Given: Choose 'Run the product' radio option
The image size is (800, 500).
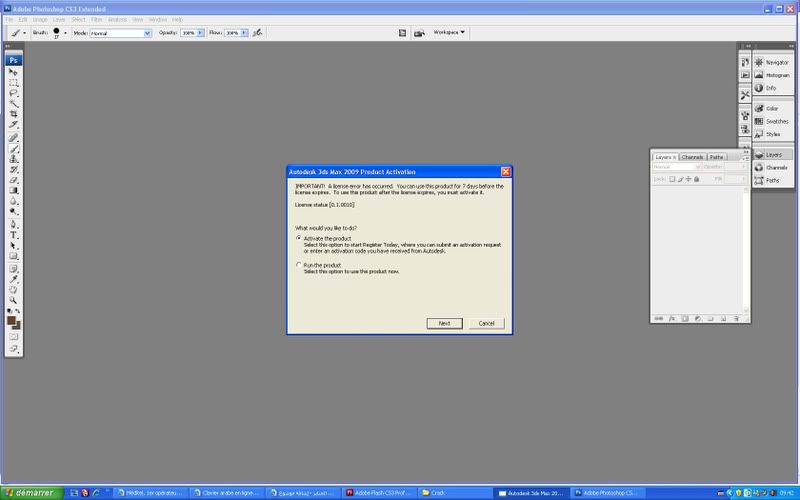Looking at the screenshot, I should point(299,265).
